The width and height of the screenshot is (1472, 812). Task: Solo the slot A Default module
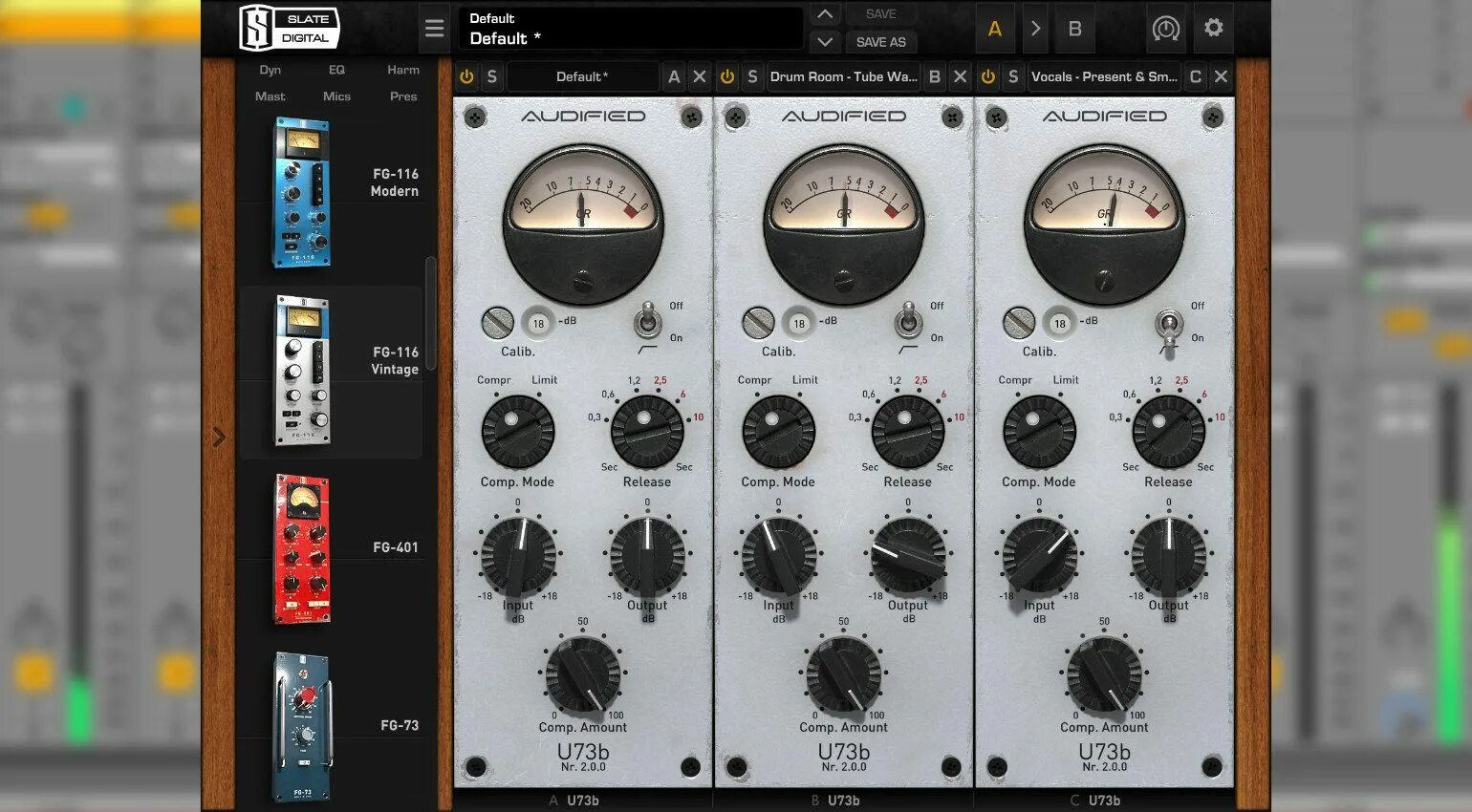coord(491,76)
